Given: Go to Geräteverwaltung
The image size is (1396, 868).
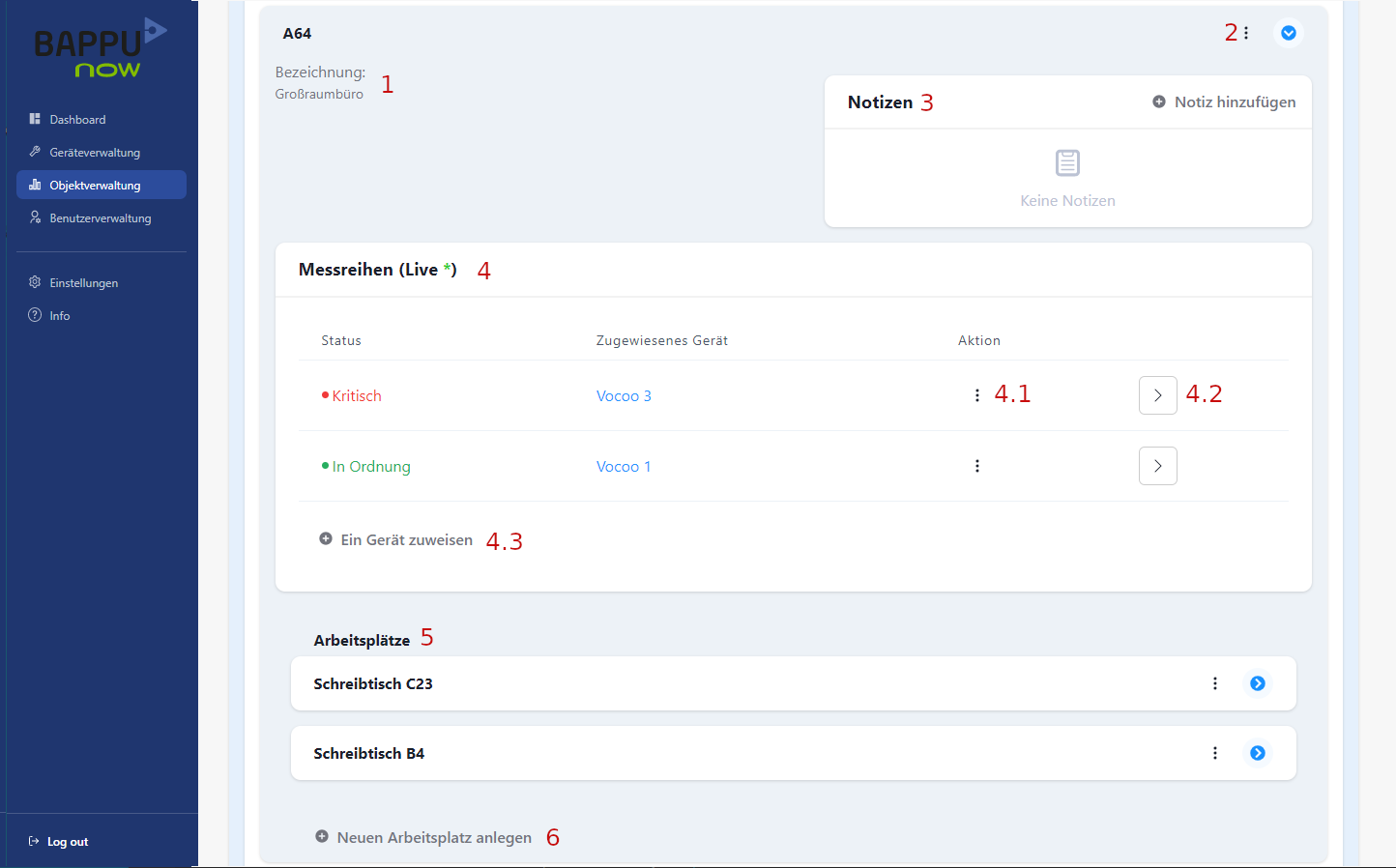Looking at the screenshot, I should point(102,152).
